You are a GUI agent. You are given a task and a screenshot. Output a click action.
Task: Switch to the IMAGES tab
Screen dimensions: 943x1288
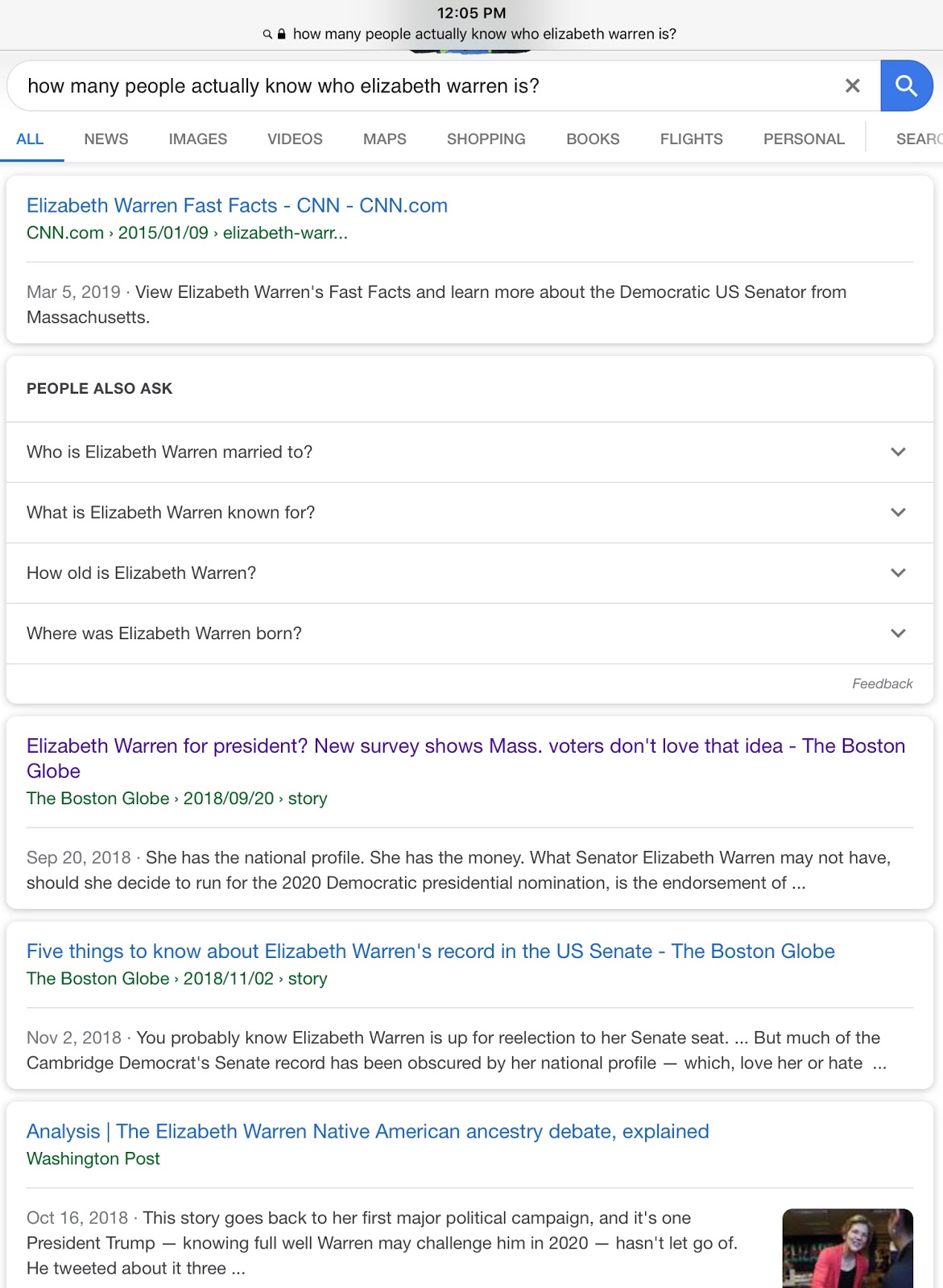pos(198,139)
